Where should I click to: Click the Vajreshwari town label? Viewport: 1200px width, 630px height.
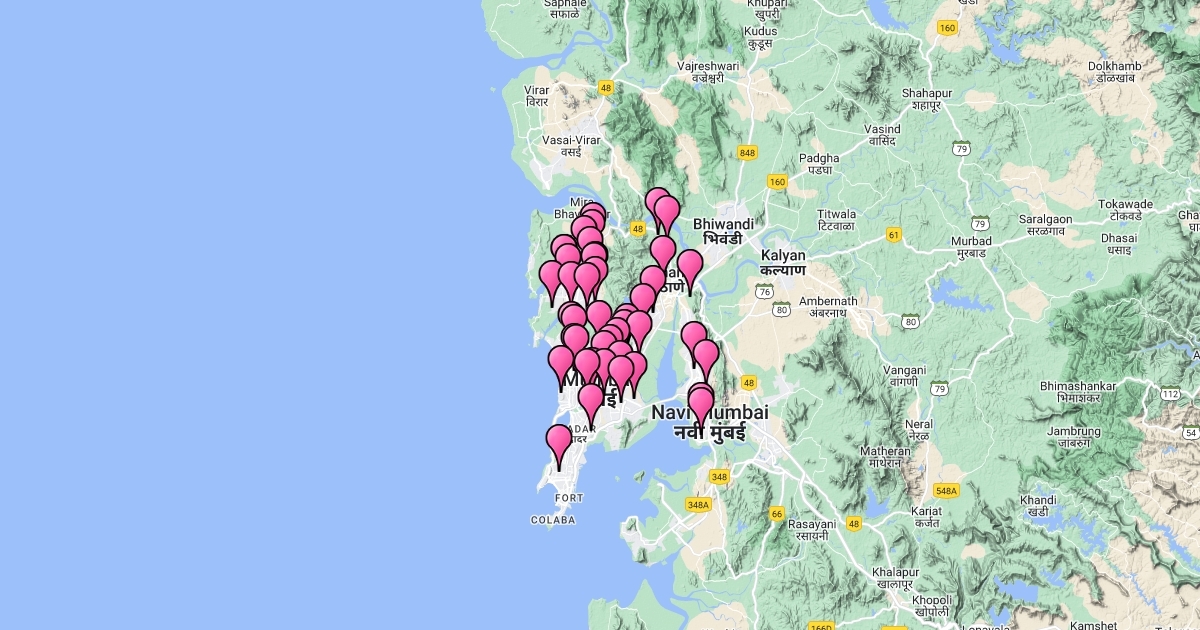coord(708,72)
